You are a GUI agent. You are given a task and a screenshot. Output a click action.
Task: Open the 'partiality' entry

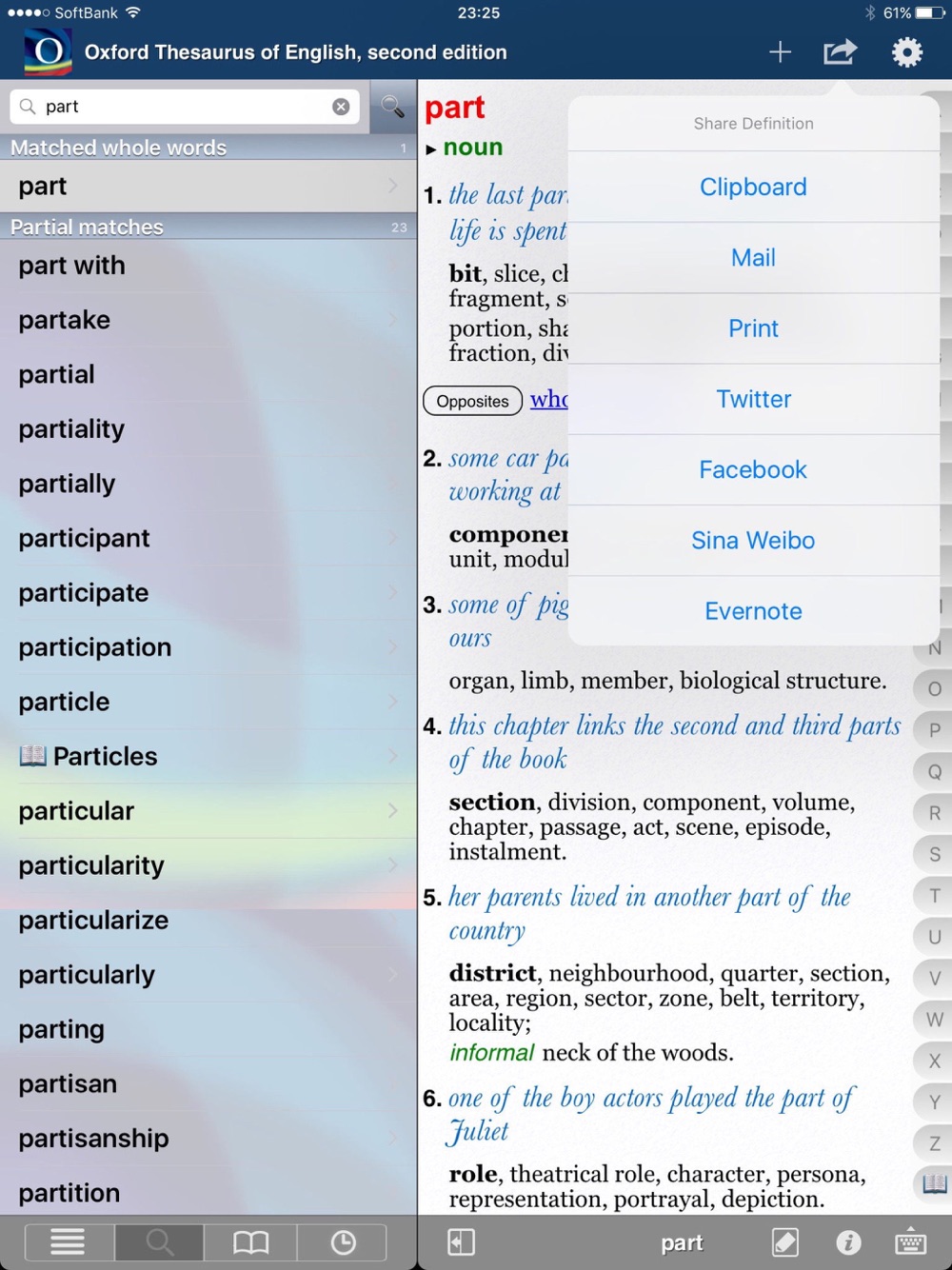click(x=208, y=429)
